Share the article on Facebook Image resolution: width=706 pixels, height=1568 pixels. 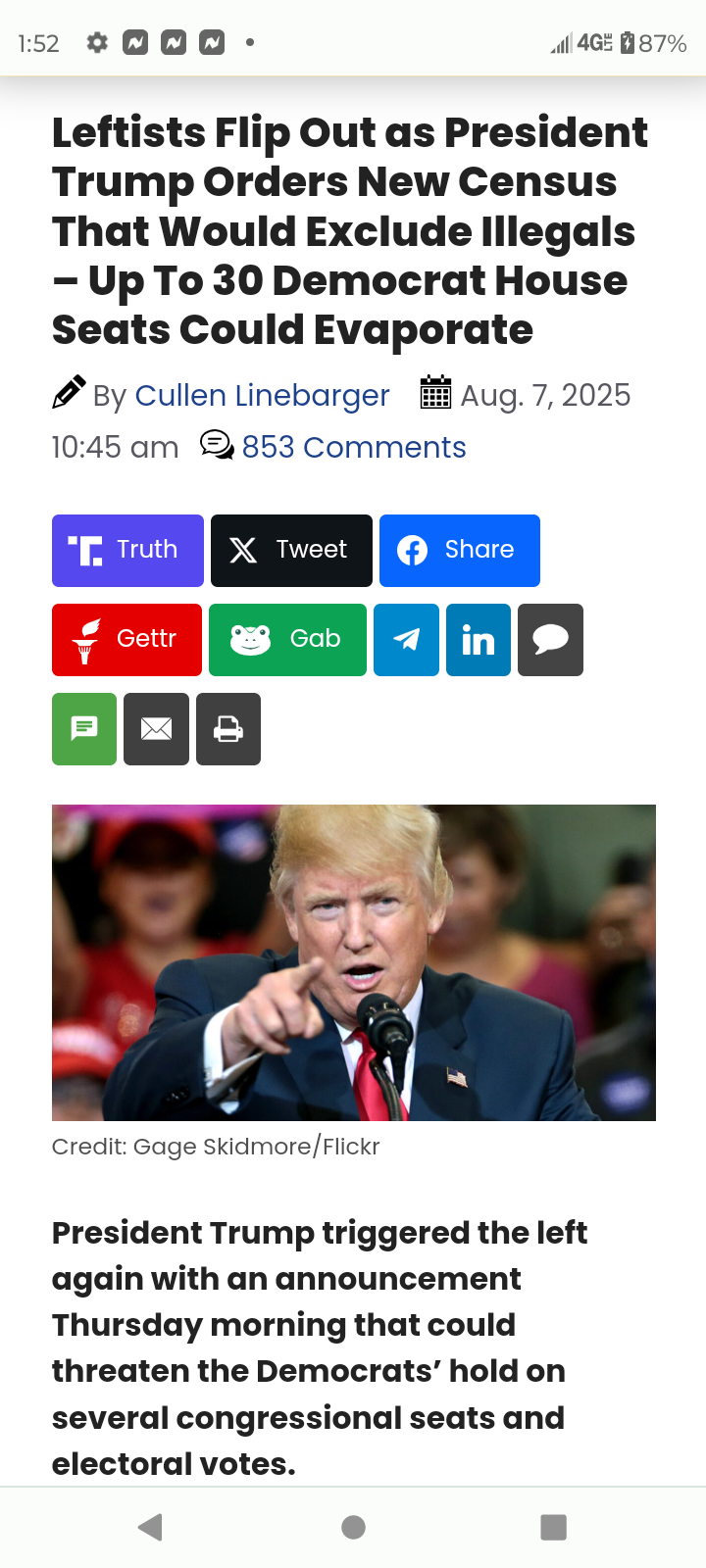pyautogui.click(x=460, y=551)
